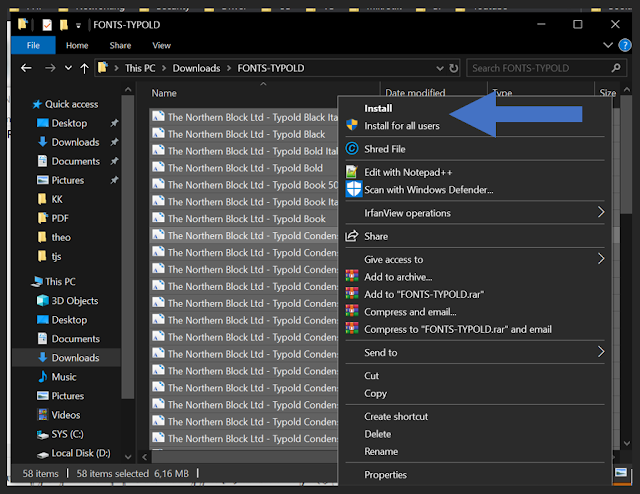Open the theo folder

coord(61,237)
